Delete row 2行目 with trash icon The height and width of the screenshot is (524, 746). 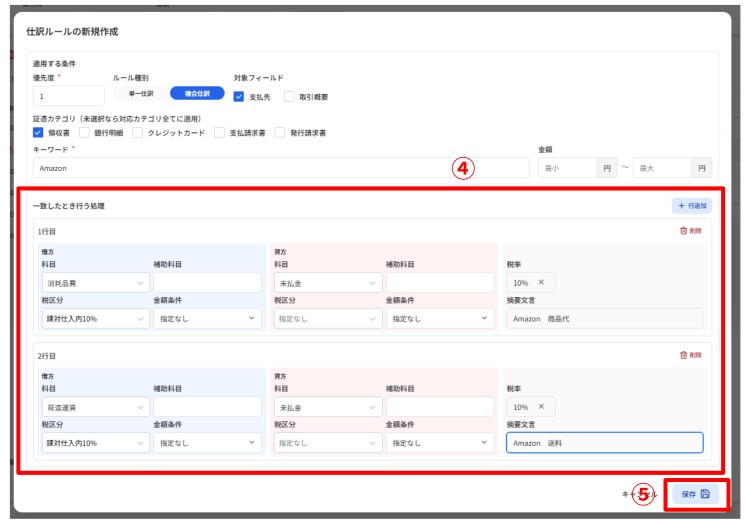pos(691,355)
